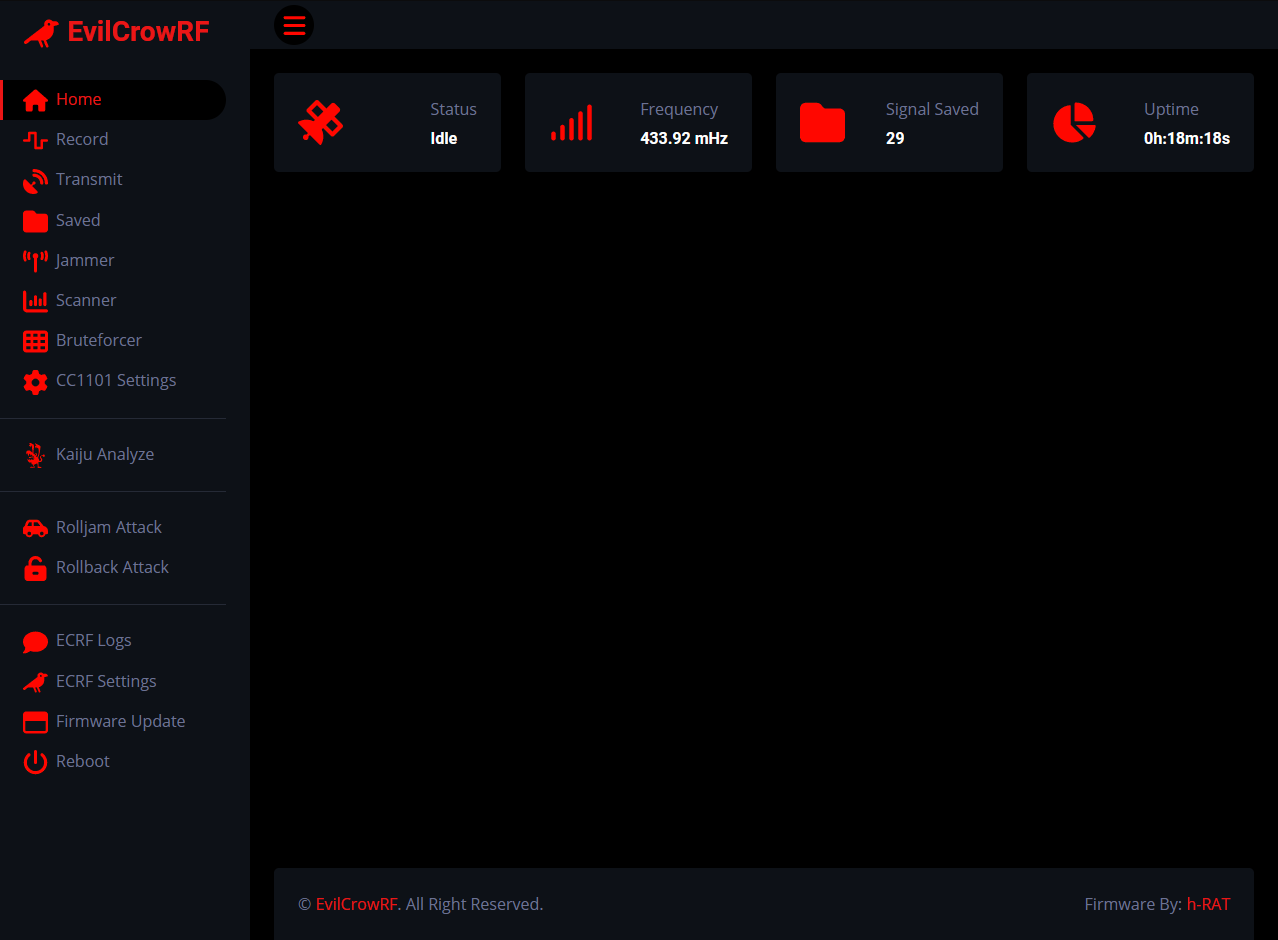This screenshot has height=940, width=1278.
Task: Click the Kaiju Analyze bird icon
Action: 35,454
